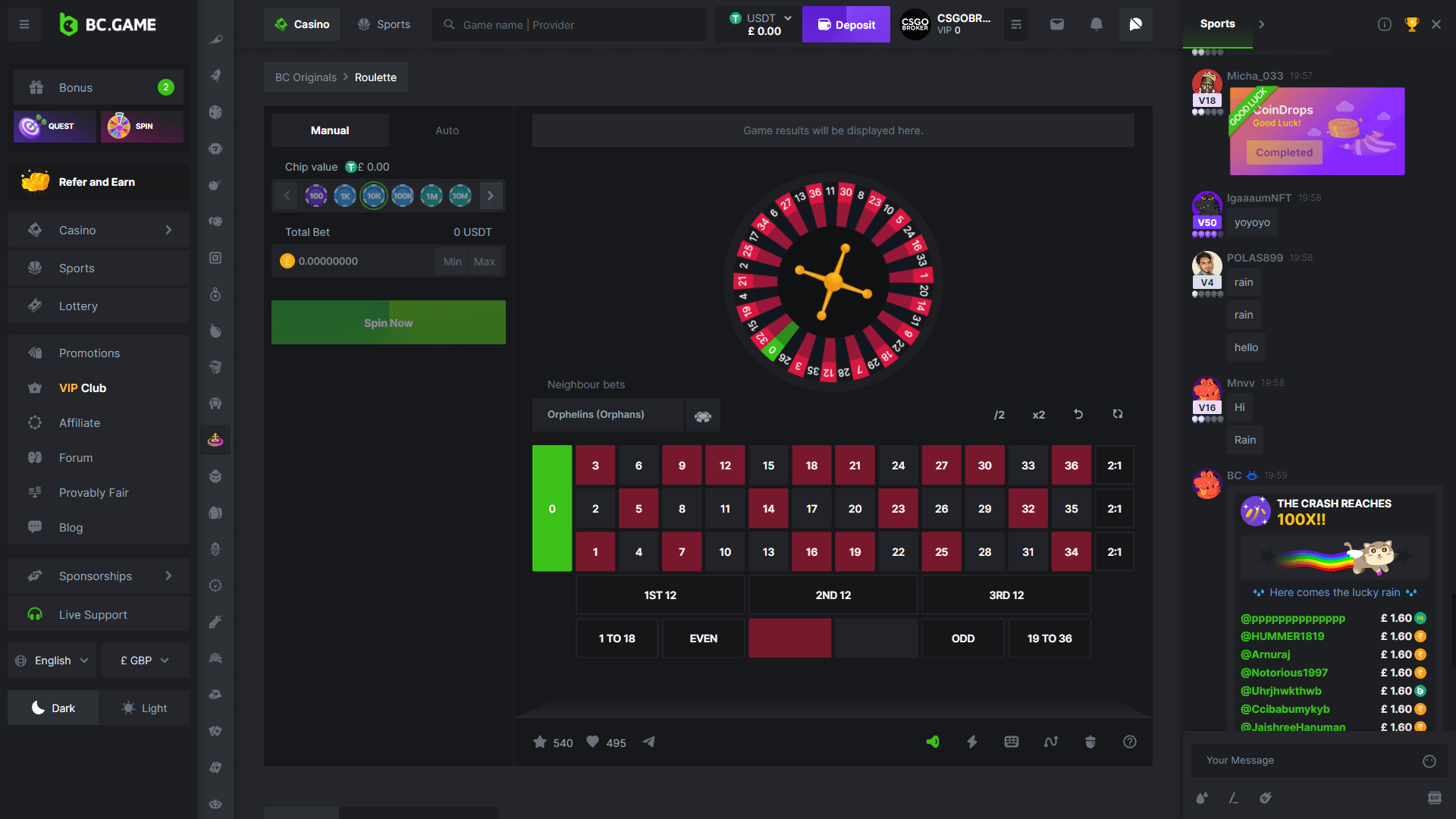The image size is (1456, 819).
Task: Toggle the sound speaker icon
Action: 933,742
